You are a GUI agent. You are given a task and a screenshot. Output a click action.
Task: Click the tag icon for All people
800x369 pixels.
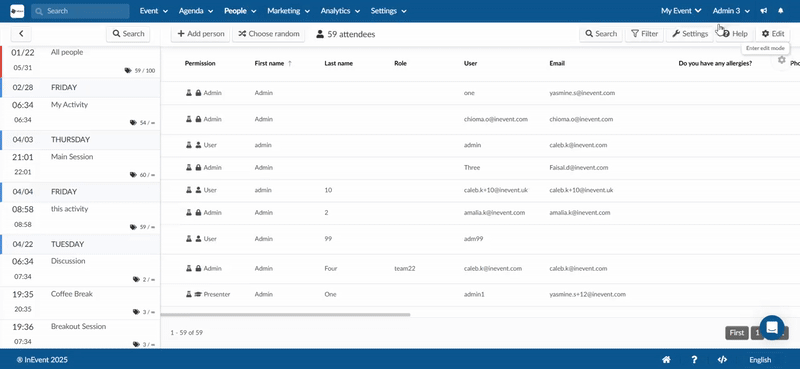coord(128,70)
